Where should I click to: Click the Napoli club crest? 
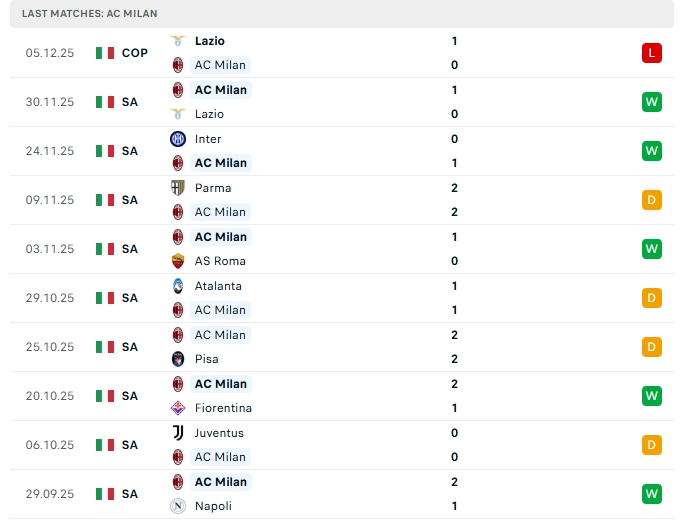coord(178,506)
